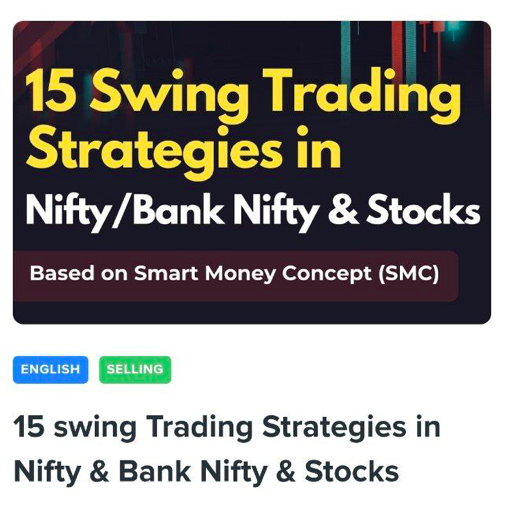Select the word 'Stocks' in the white thumbnail headline

pyautogui.click(x=423, y=210)
